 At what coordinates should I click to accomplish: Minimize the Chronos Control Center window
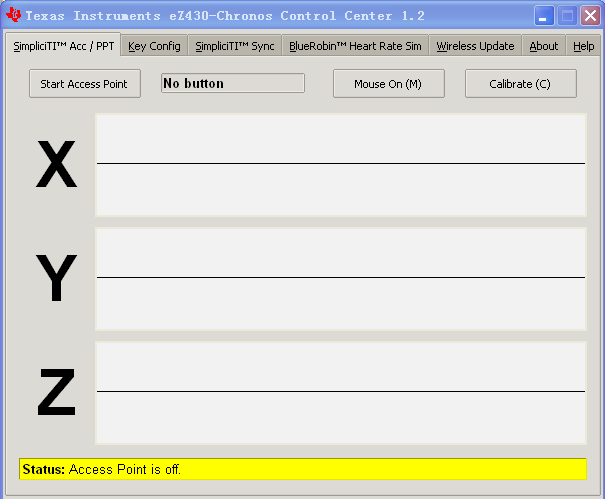tap(544, 15)
